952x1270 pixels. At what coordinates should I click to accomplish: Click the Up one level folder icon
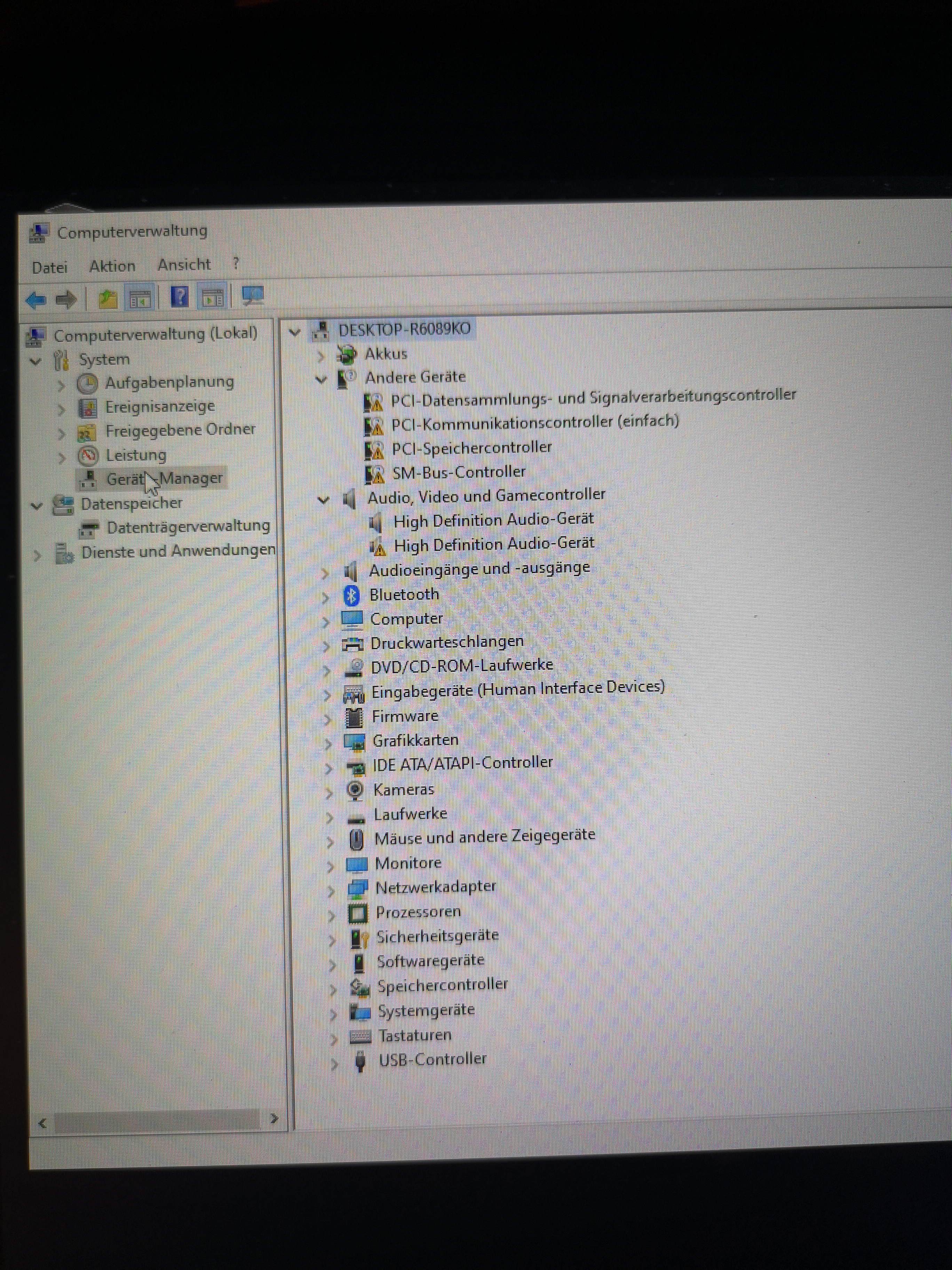tap(107, 299)
